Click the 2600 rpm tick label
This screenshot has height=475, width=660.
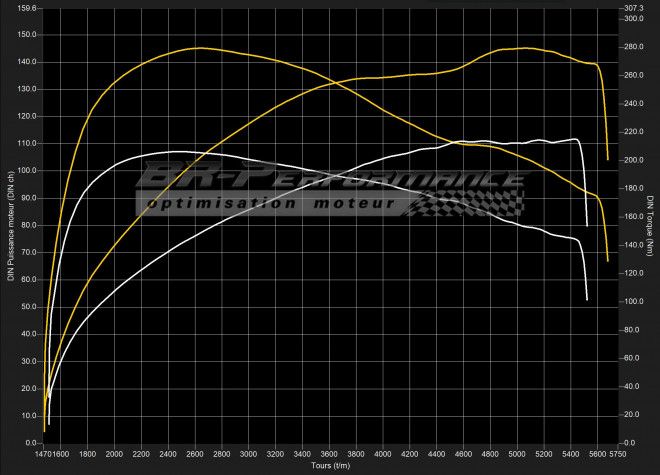[195, 455]
